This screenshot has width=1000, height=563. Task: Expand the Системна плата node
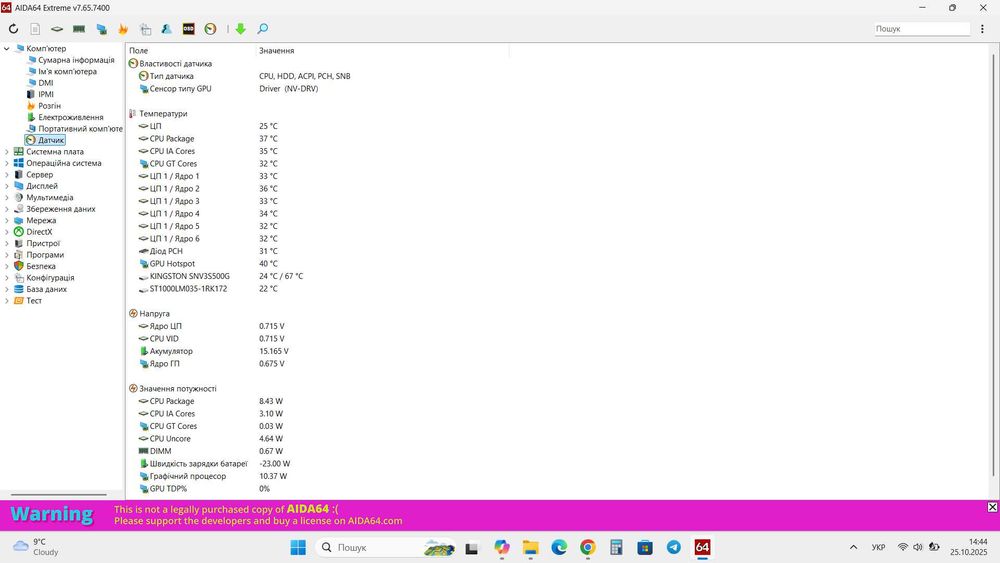(x=6, y=152)
